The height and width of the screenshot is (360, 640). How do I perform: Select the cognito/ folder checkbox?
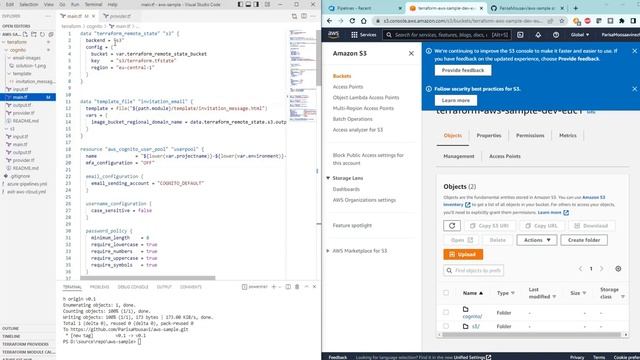(x=446, y=312)
